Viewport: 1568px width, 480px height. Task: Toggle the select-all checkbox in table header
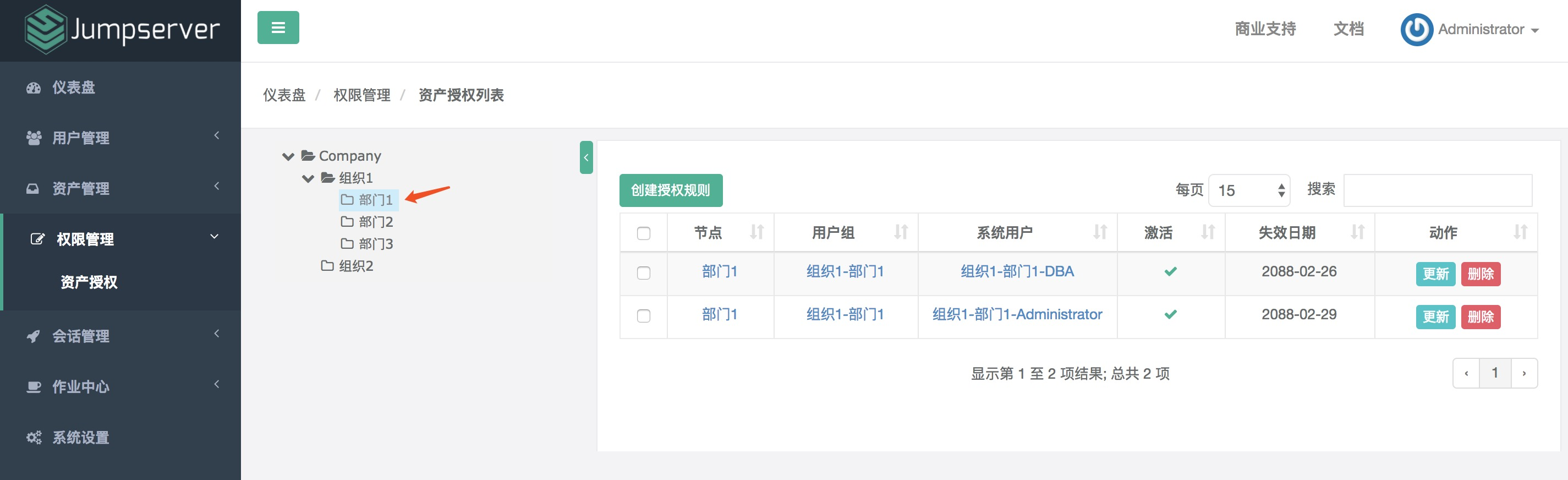(643, 233)
